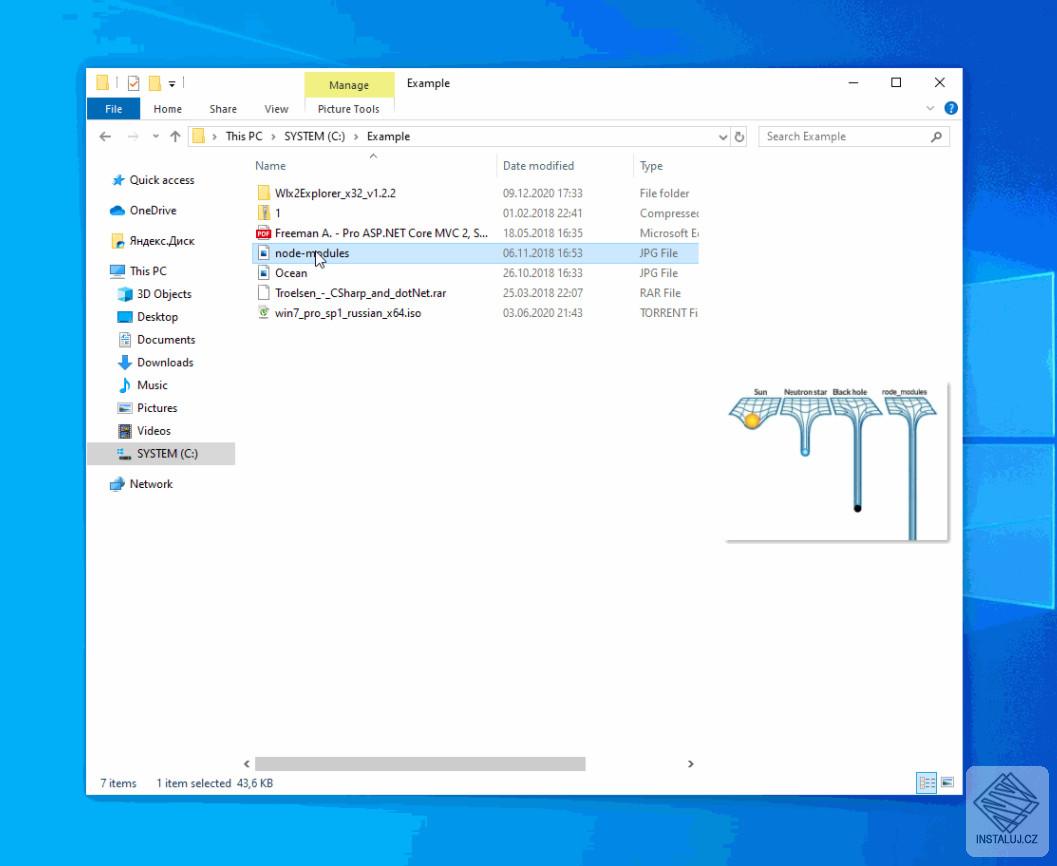Select the Ocean JPG file icon

pos(264,273)
